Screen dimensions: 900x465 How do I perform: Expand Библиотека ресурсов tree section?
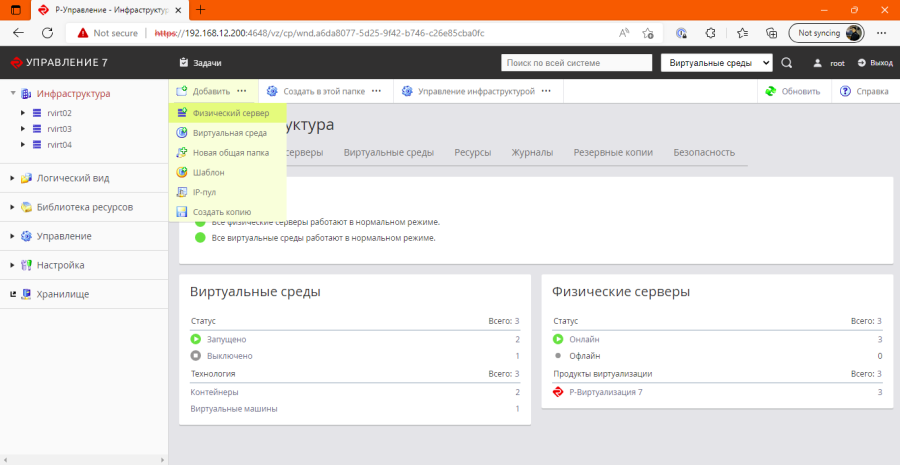(12, 207)
